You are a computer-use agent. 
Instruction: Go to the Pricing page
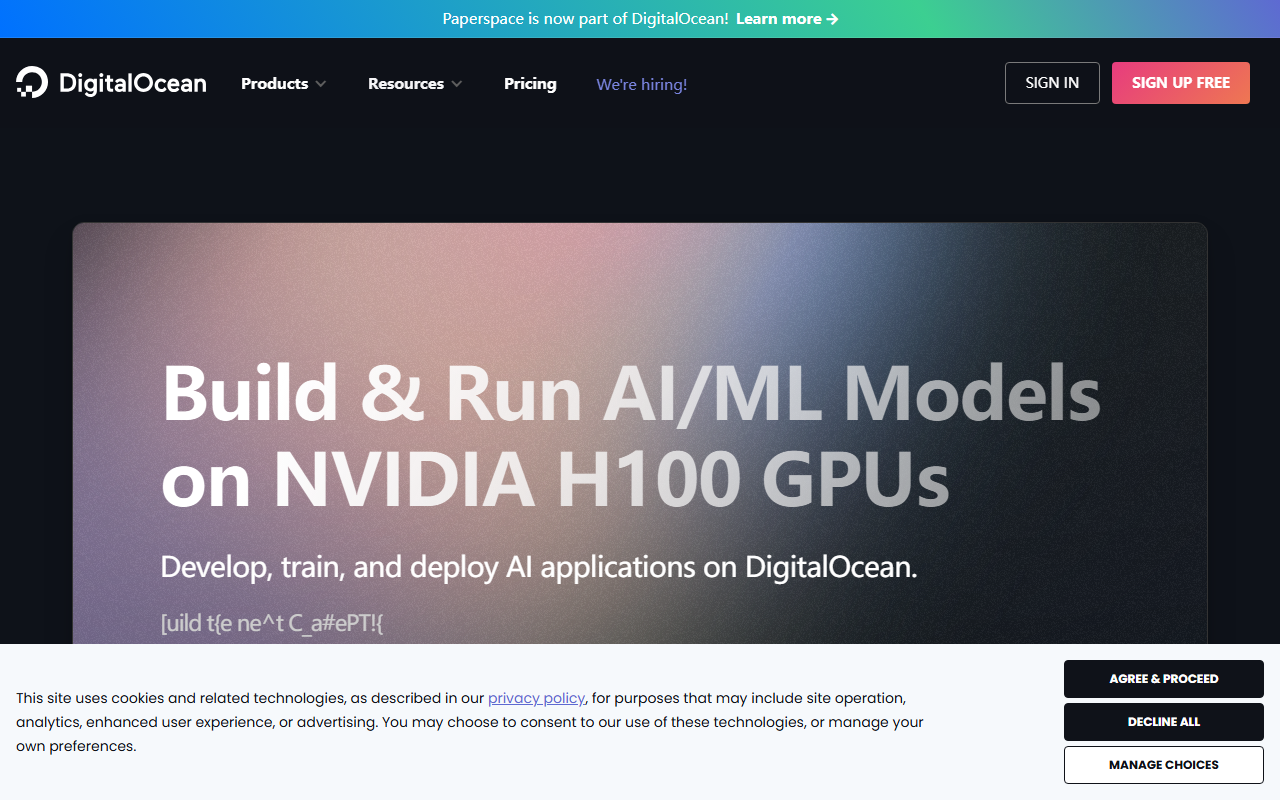pos(530,84)
